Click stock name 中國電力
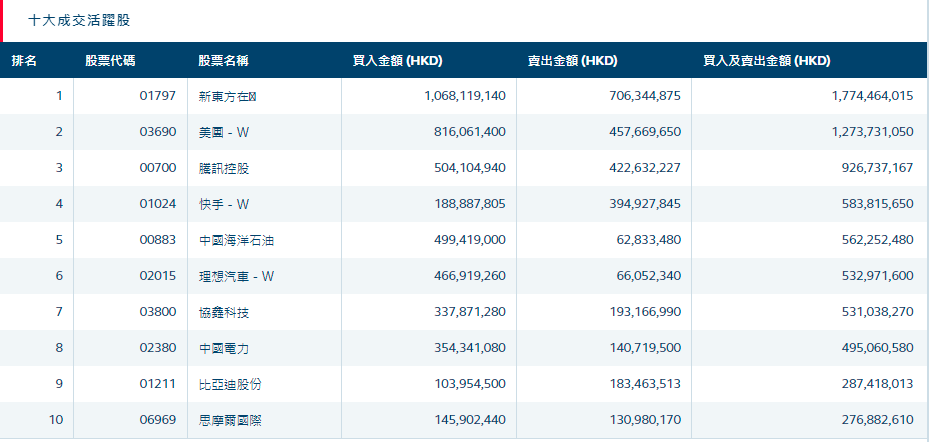 point(224,349)
